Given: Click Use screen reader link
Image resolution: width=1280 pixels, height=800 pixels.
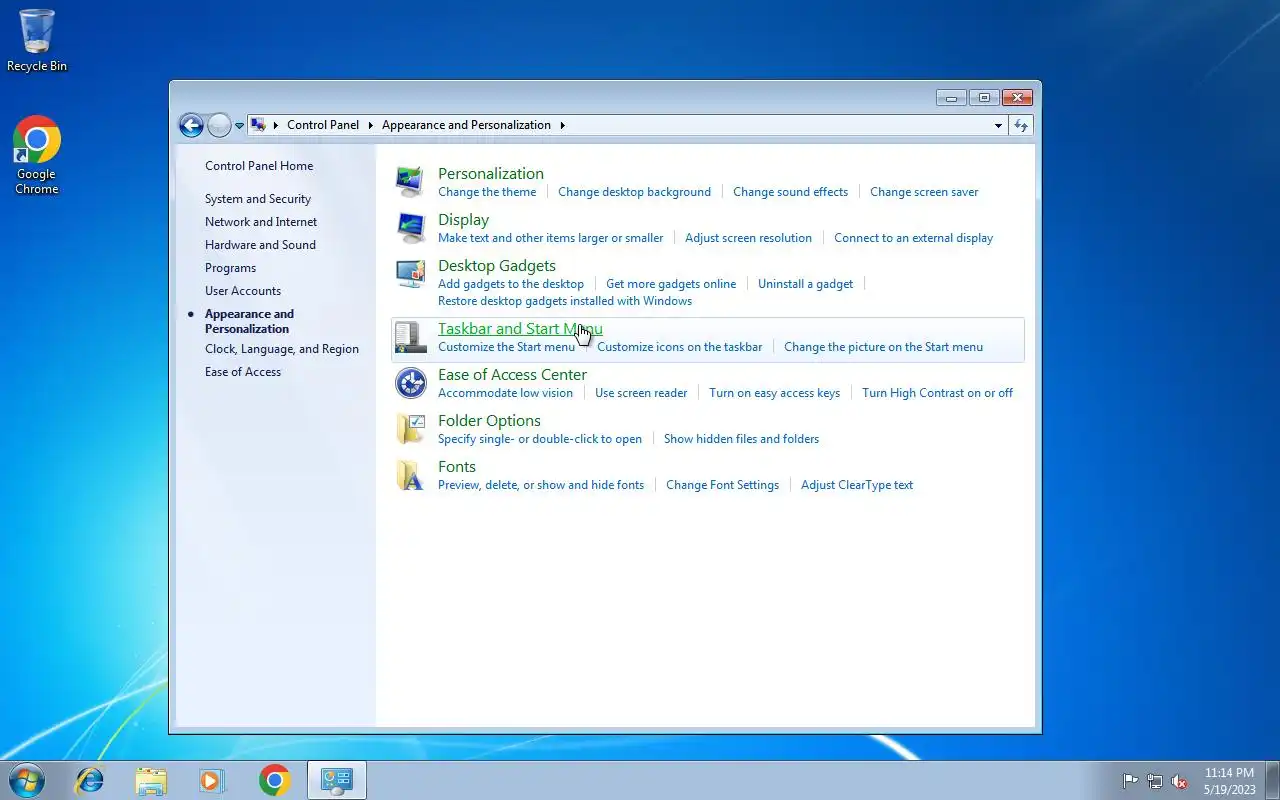Looking at the screenshot, I should point(641,393).
